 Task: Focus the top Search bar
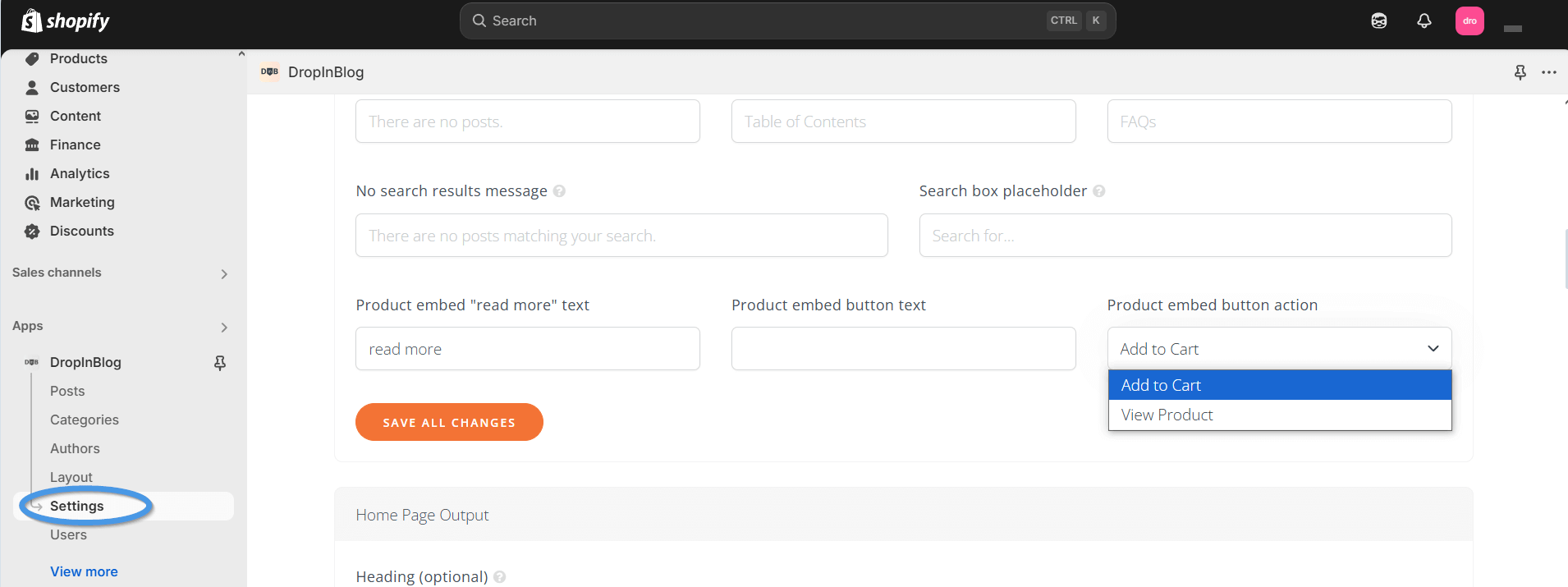point(787,21)
